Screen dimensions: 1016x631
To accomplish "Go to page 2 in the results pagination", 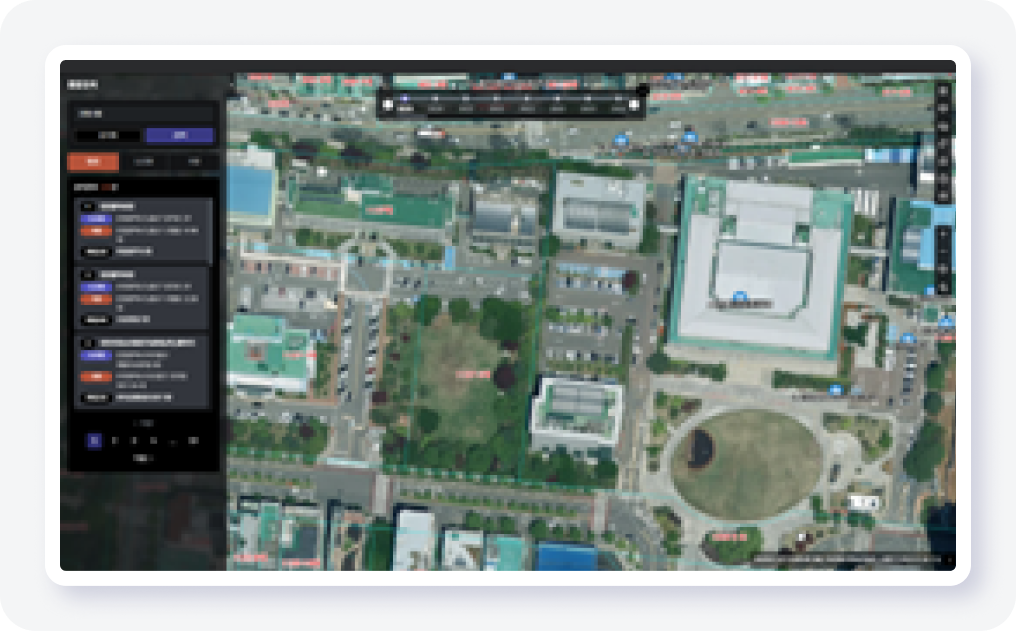I will pyautogui.click(x=116, y=440).
